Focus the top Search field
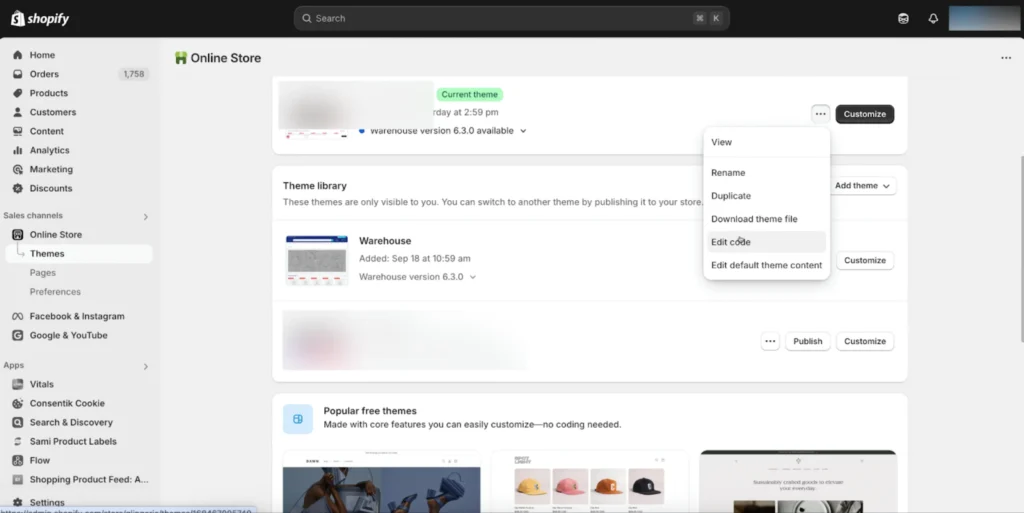 point(511,18)
